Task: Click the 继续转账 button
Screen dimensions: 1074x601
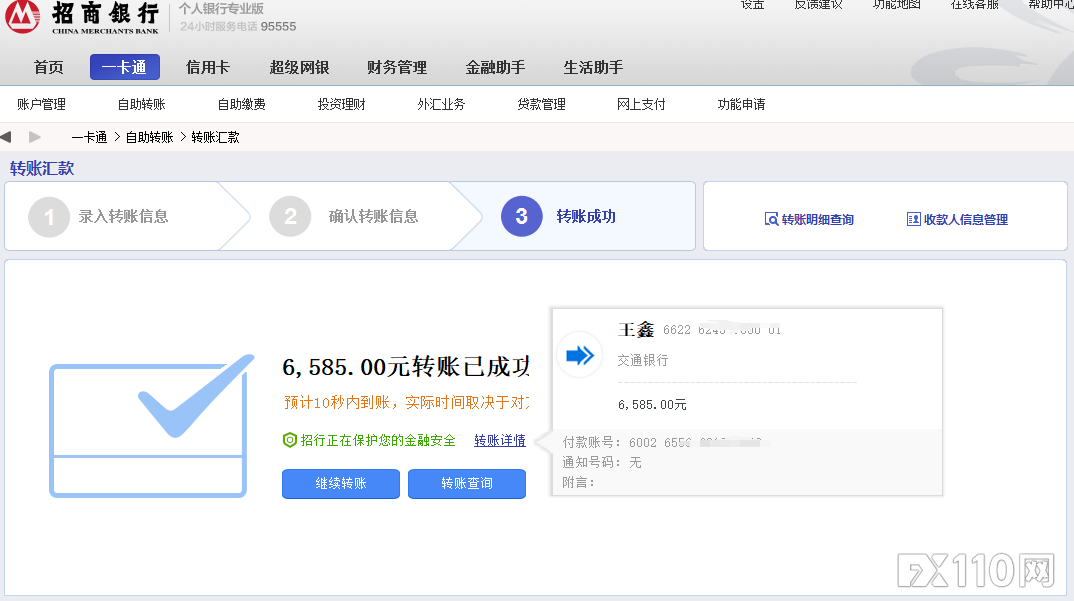Action: click(340, 484)
